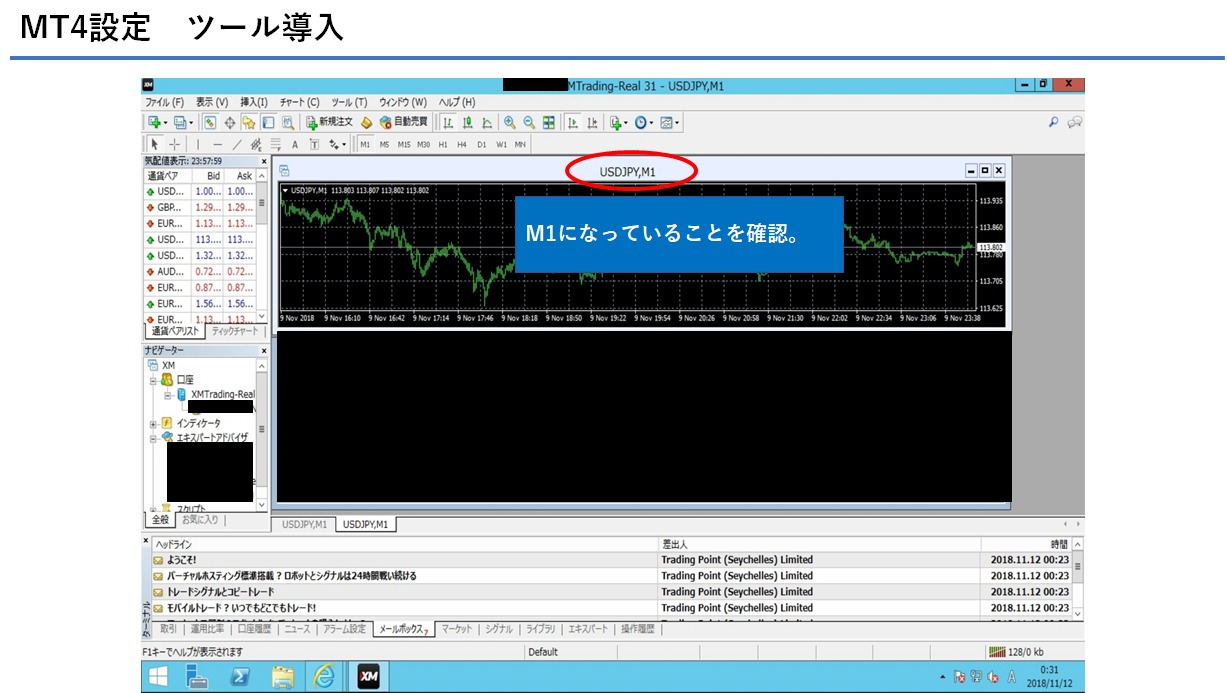The width and height of the screenshot is (1227, 693).
Task: Expand the インディケータ tree node
Action: click(154, 423)
